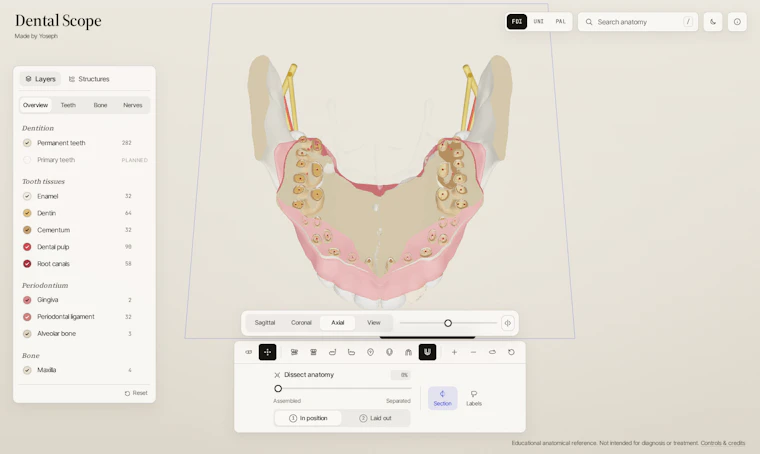Select the Bone sub-tab
The image size is (760, 454).
pyautogui.click(x=100, y=105)
